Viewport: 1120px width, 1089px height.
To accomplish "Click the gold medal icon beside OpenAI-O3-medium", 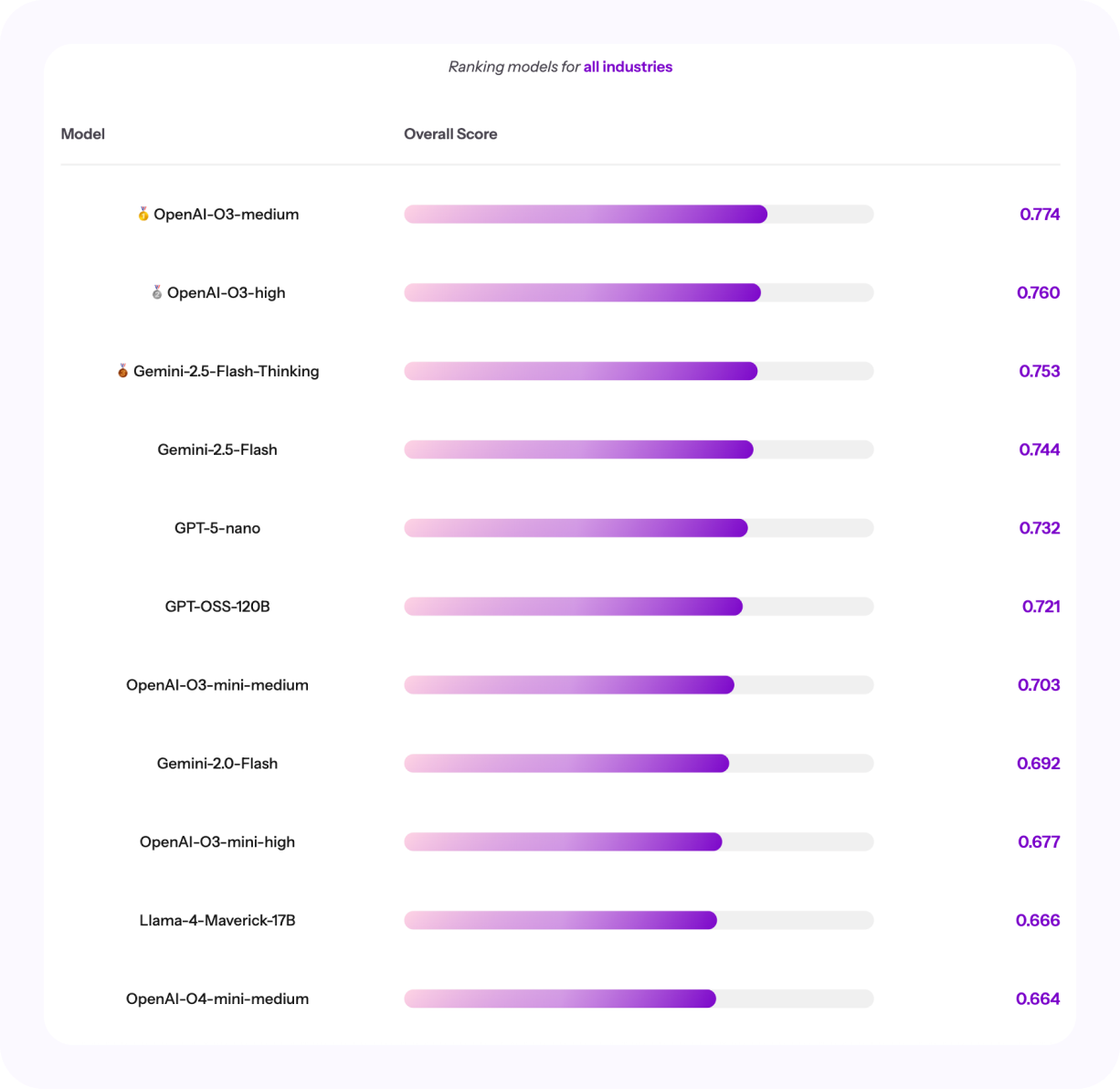I will (143, 214).
